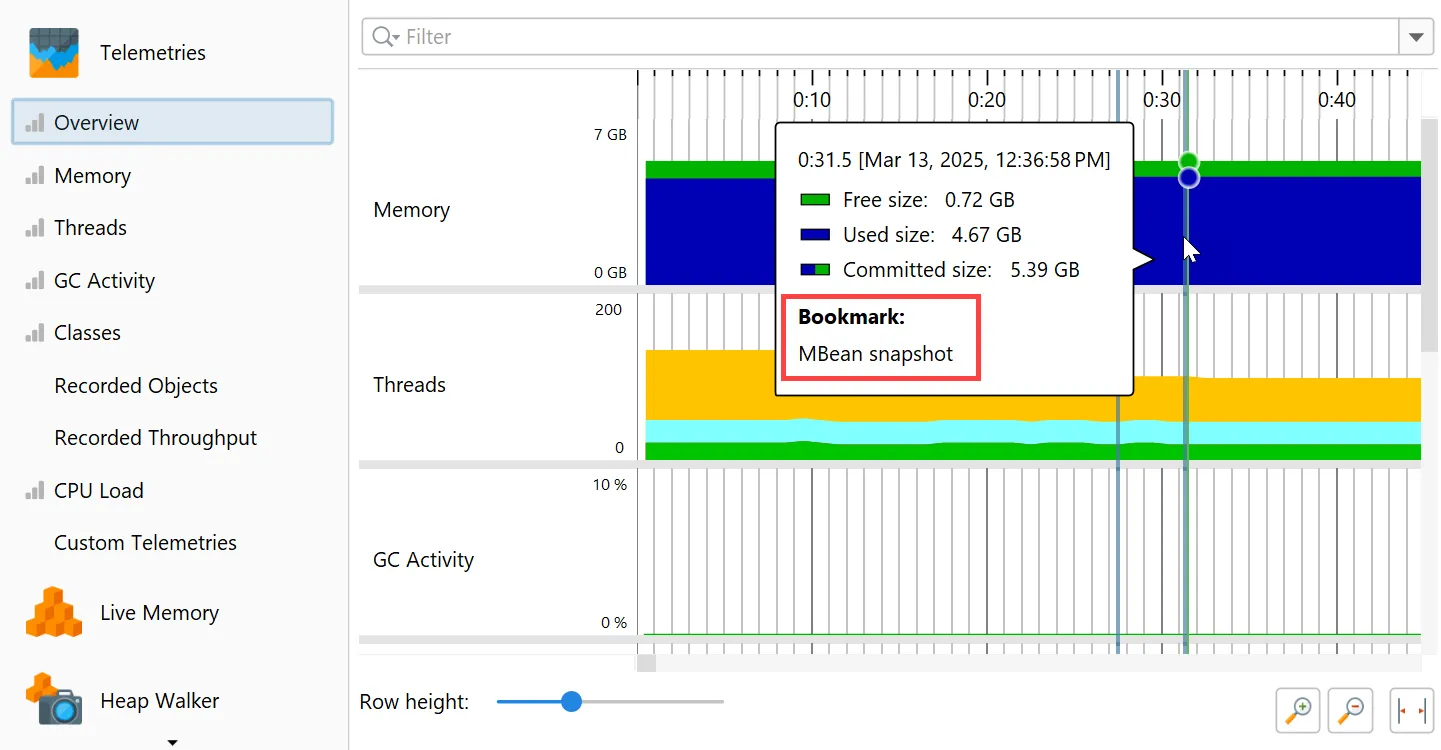Click the 7 GB axis label
1441x750 pixels.
point(610,135)
